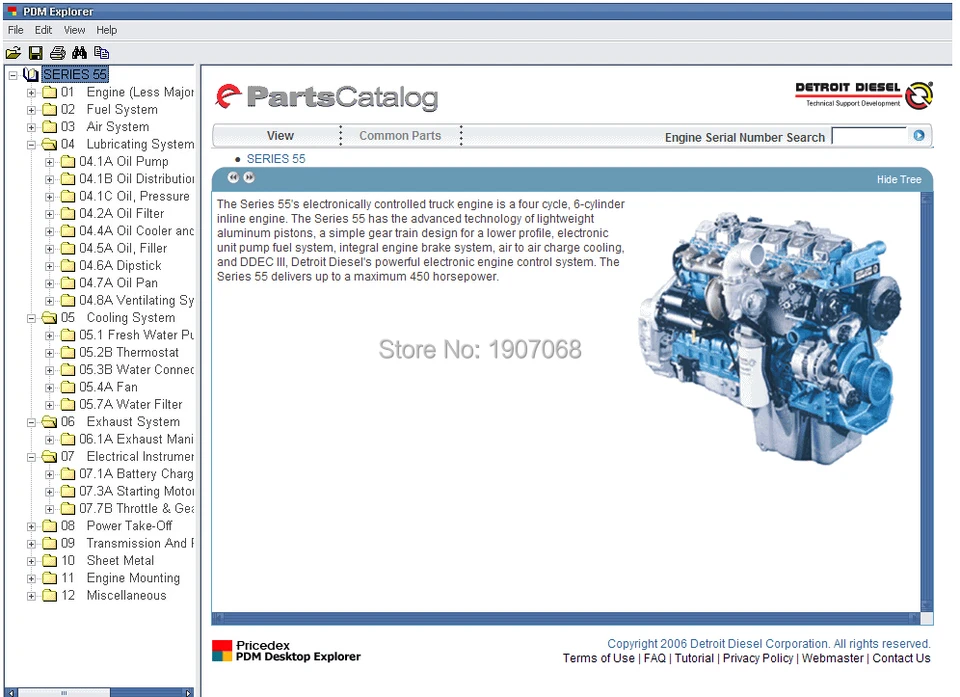Open the Contact Us link
The image size is (960, 697).
(x=901, y=658)
